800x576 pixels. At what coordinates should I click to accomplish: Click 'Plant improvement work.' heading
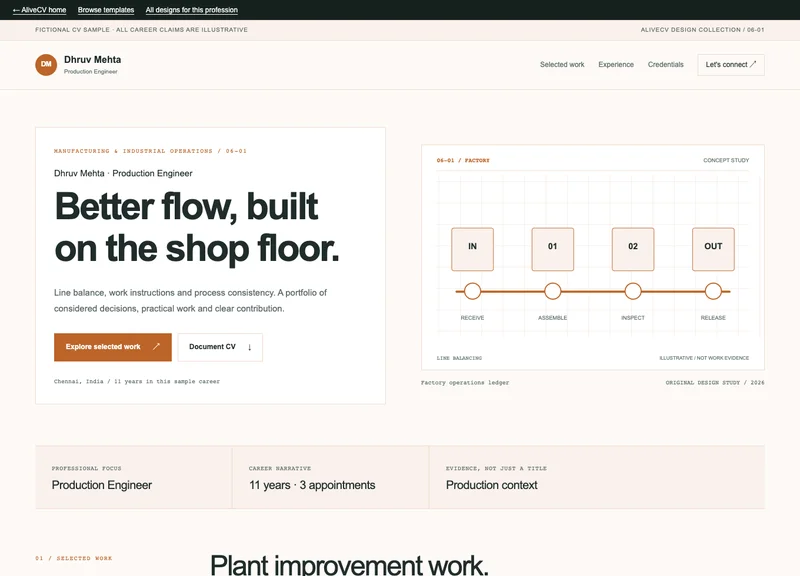[x=349, y=565]
